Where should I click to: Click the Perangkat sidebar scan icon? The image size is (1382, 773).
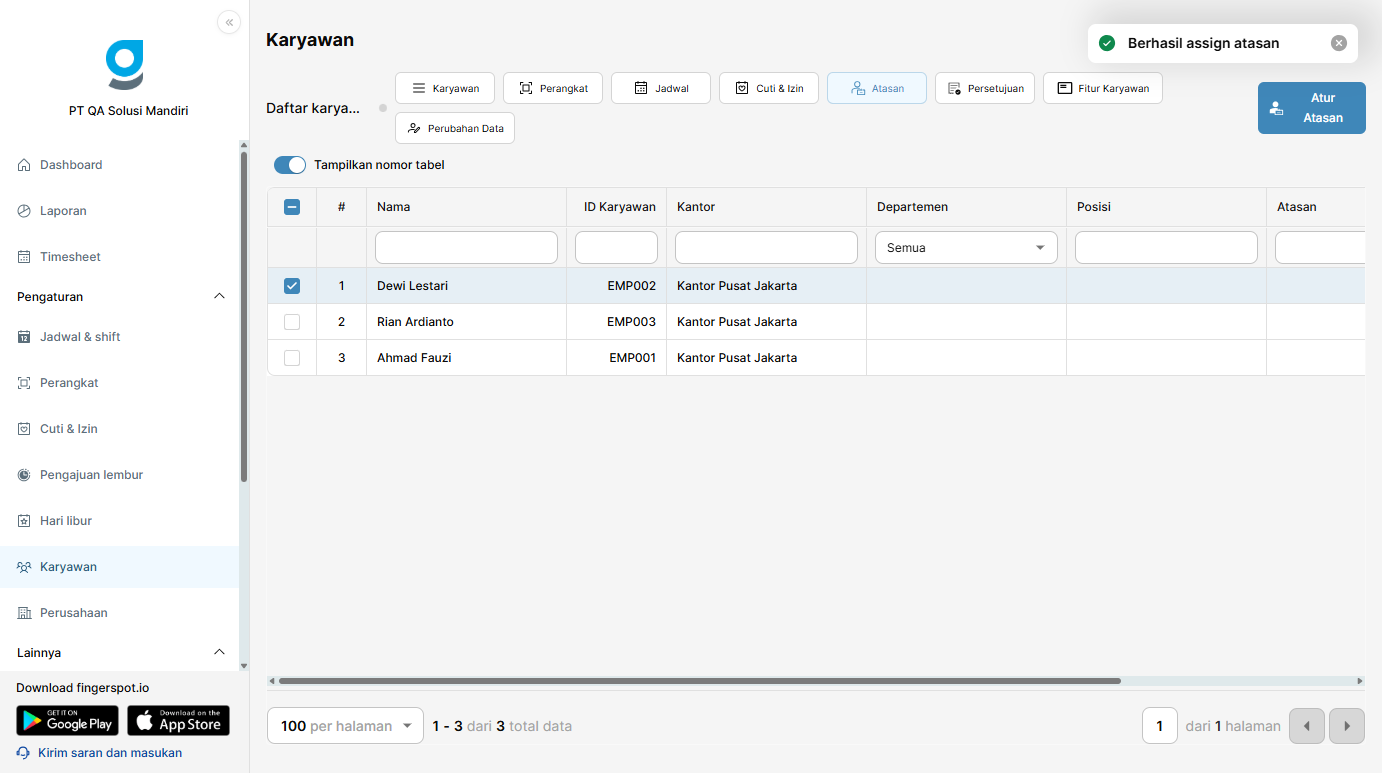(24, 383)
